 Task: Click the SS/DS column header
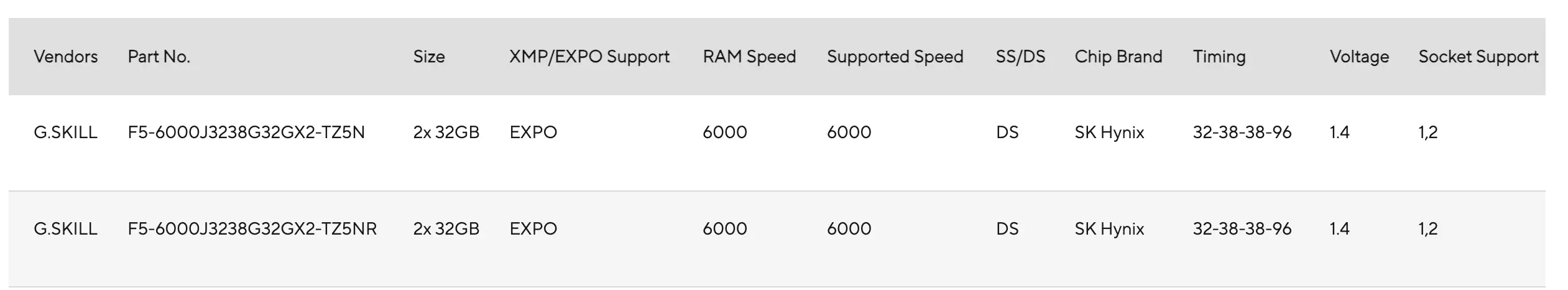(x=1020, y=57)
